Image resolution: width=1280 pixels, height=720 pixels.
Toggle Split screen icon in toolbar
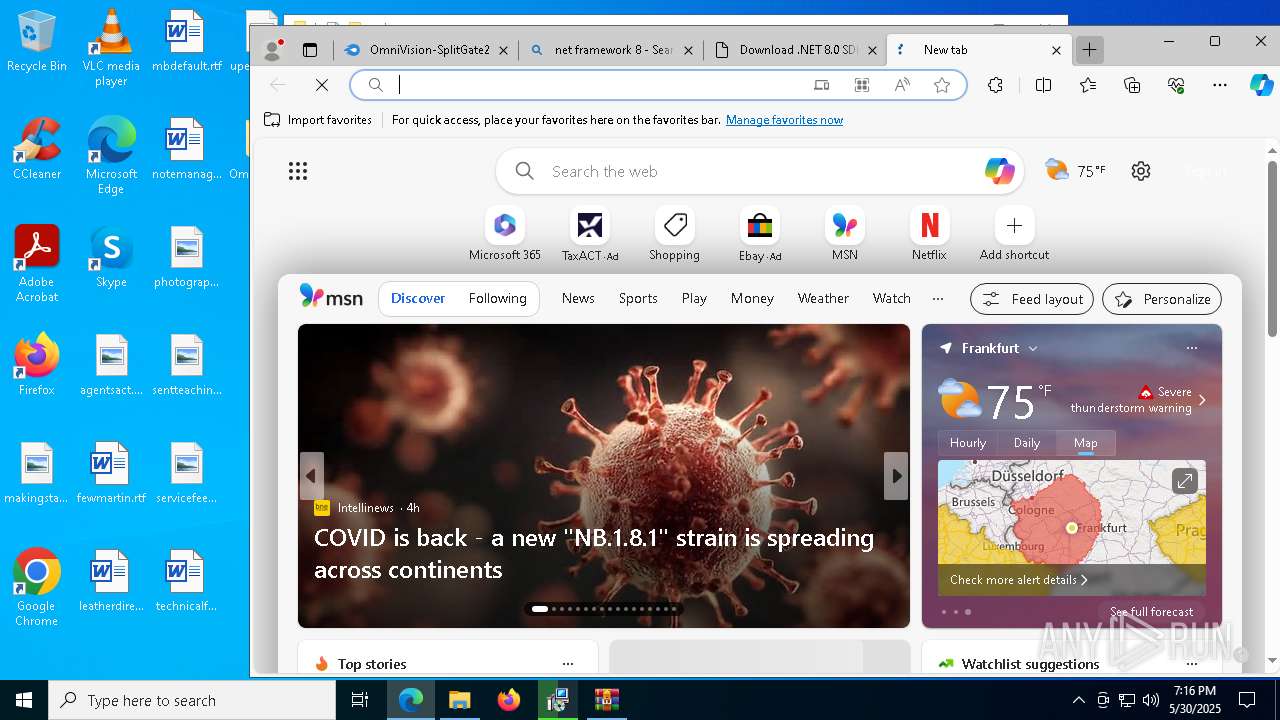coord(1043,85)
